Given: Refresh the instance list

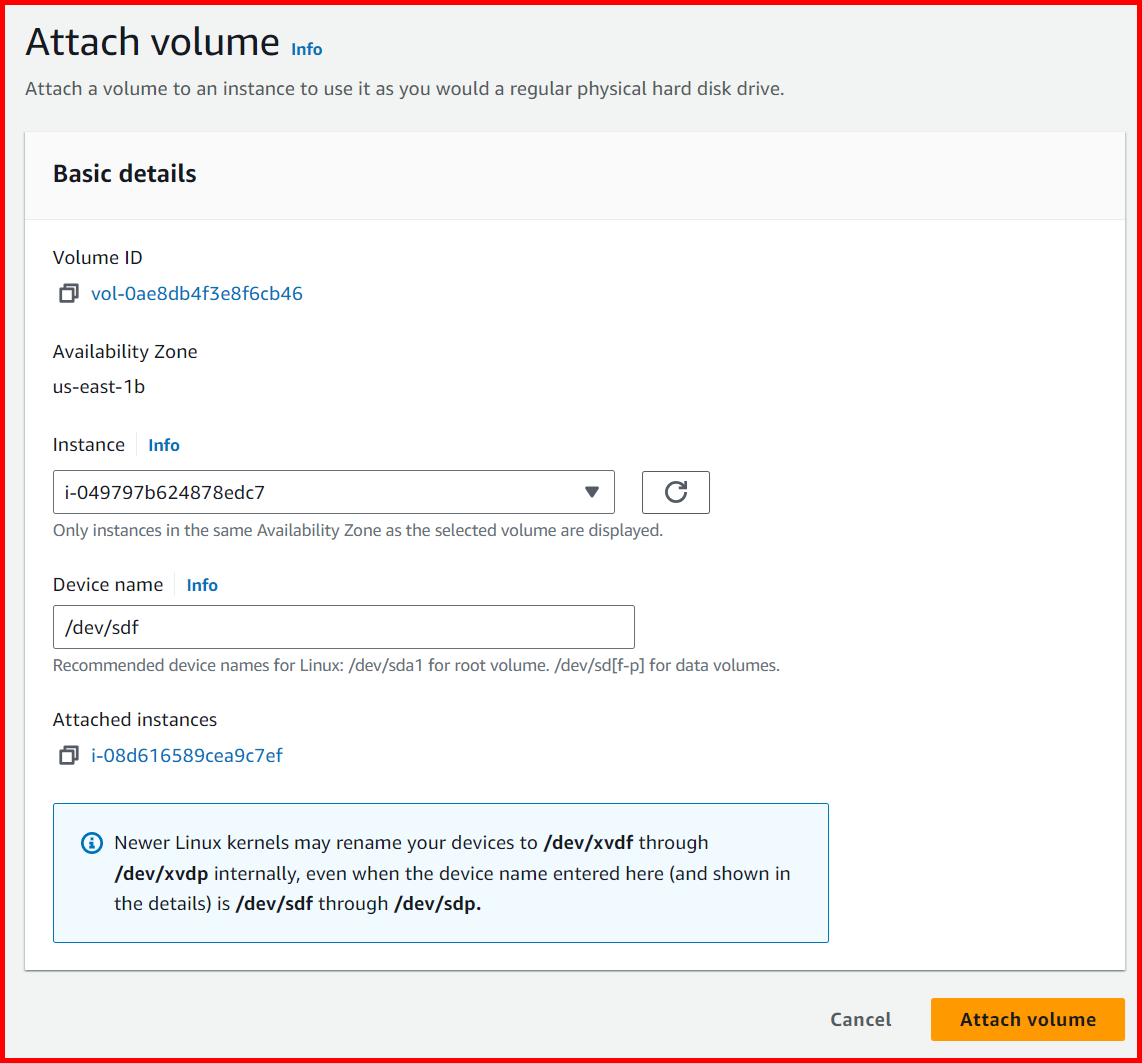Looking at the screenshot, I should coord(675,492).
